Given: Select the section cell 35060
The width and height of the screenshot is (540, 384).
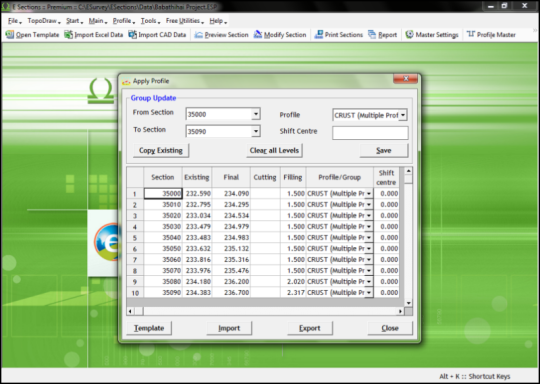Looking at the screenshot, I should coord(163,260).
